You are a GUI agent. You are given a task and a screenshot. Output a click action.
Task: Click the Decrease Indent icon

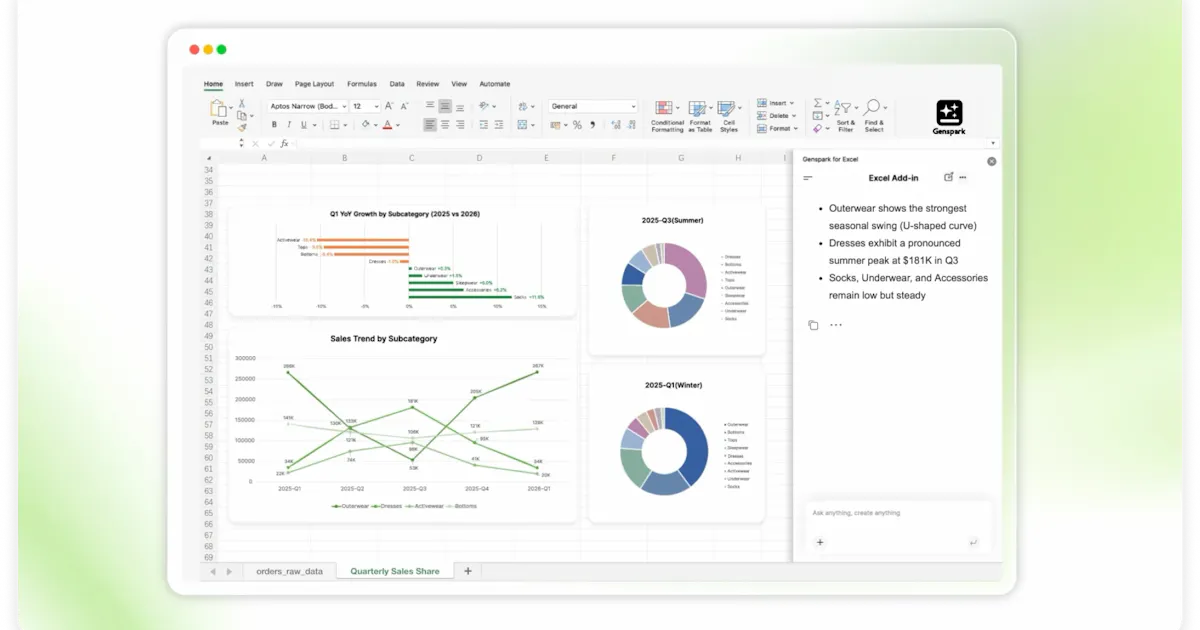(484, 125)
